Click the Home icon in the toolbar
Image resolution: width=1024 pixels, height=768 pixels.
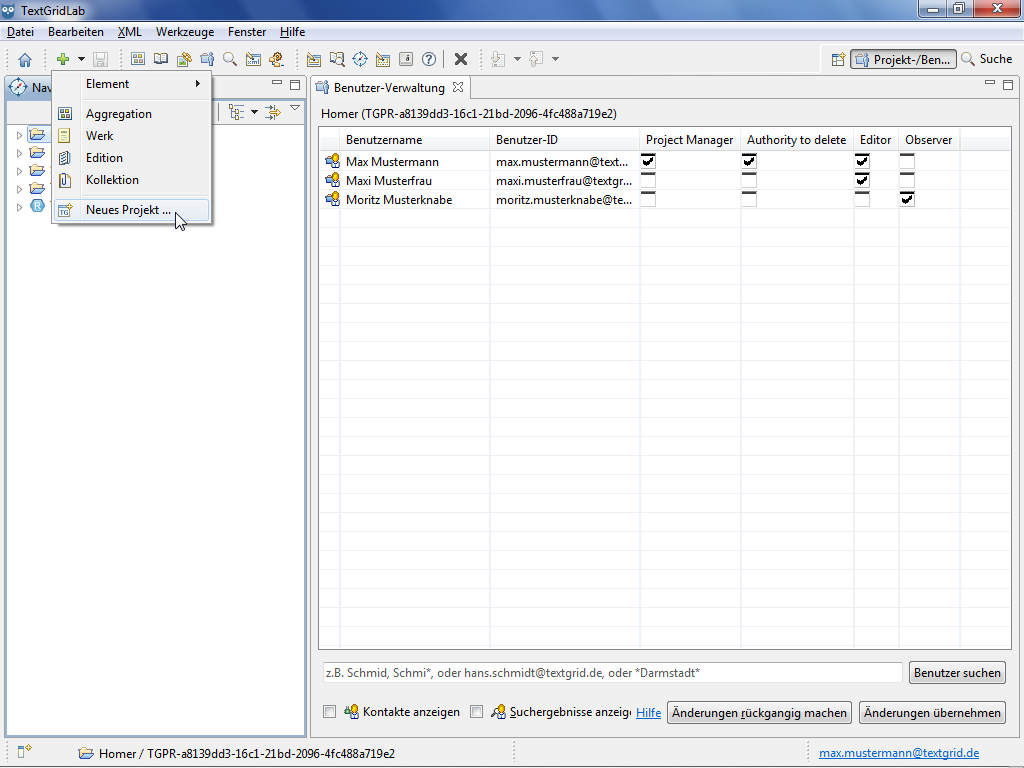pyautogui.click(x=25, y=60)
